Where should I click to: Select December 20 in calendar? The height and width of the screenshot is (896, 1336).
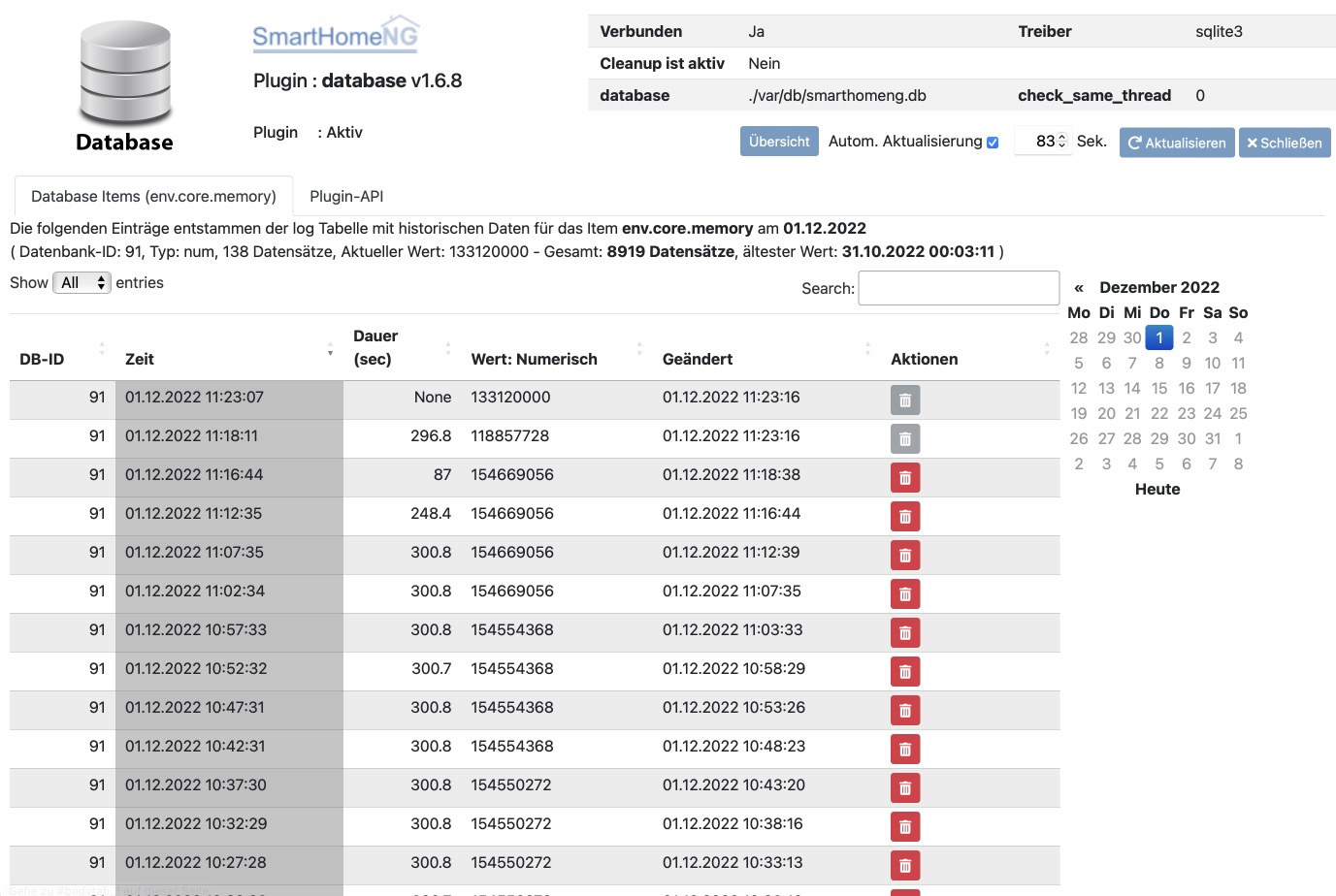point(1106,413)
